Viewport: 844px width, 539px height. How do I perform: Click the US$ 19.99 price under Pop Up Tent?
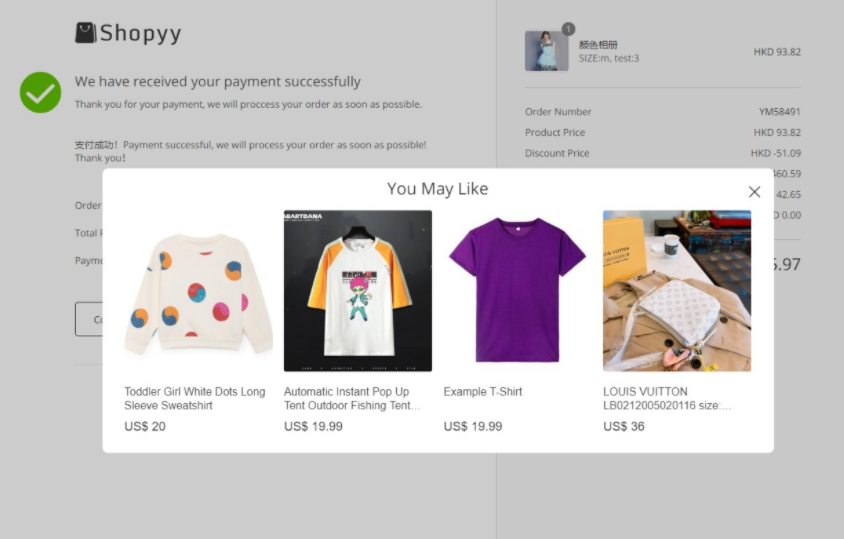(x=313, y=427)
